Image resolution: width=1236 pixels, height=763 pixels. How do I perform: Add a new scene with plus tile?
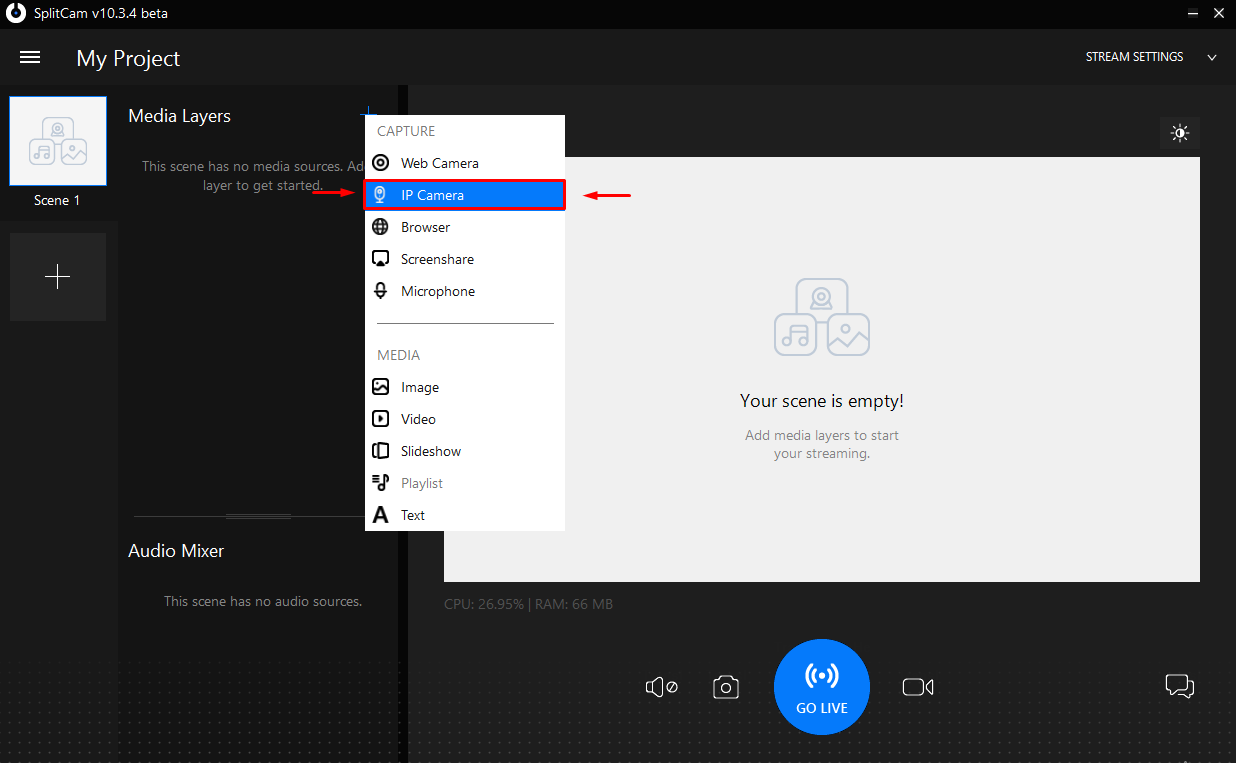(58, 277)
